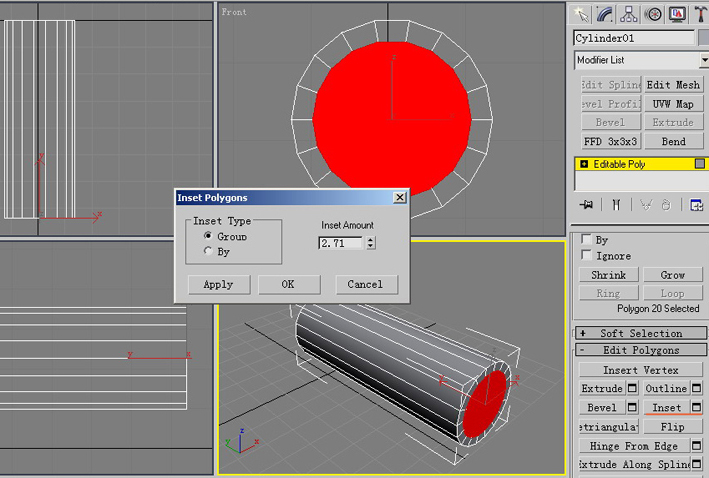The height and width of the screenshot is (478, 709).
Task: Expand the Editable Poly stack entry
Action: (x=584, y=164)
